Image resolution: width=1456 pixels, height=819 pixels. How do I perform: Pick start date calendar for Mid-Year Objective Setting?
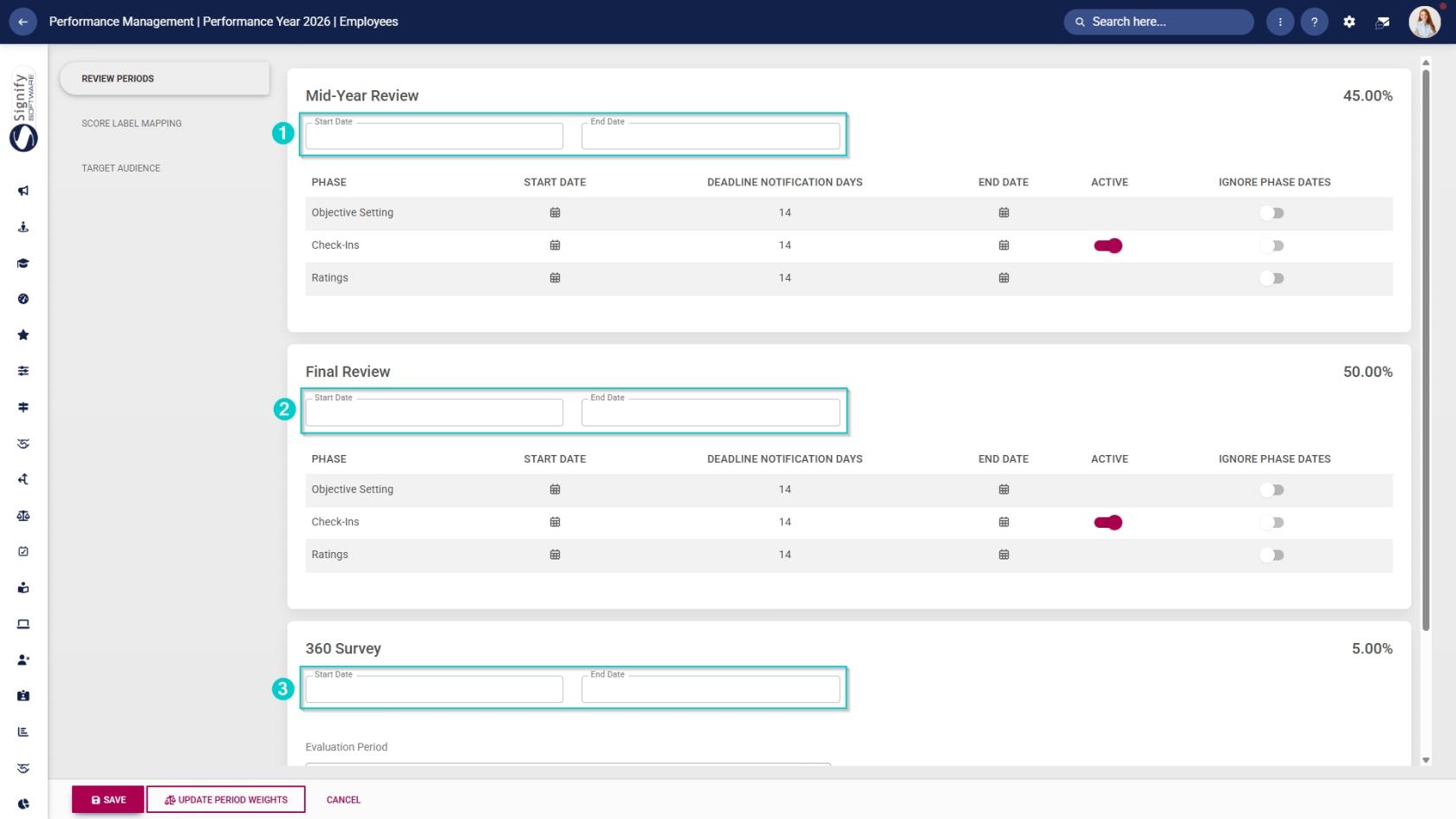(x=555, y=212)
